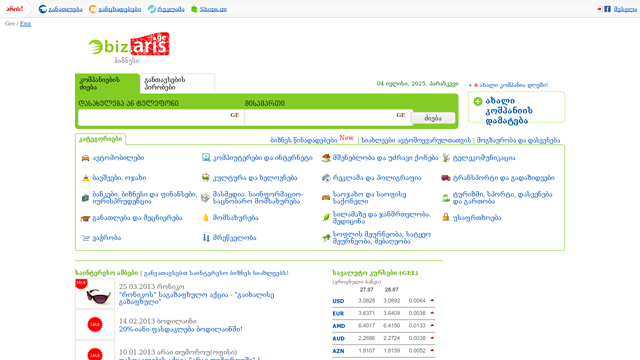Image resolution: width=640 pixels, height=360 pixels.
Task: Click the house icon for მშენებლობა და უძრავი ქონება
Action: (326, 158)
